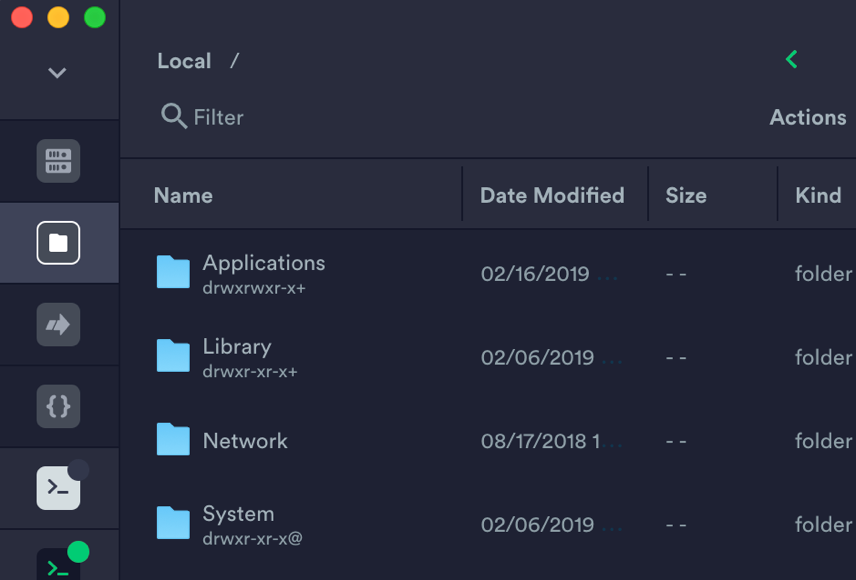The image size is (856, 580).
Task: Open the Network folder
Action: 245,440
